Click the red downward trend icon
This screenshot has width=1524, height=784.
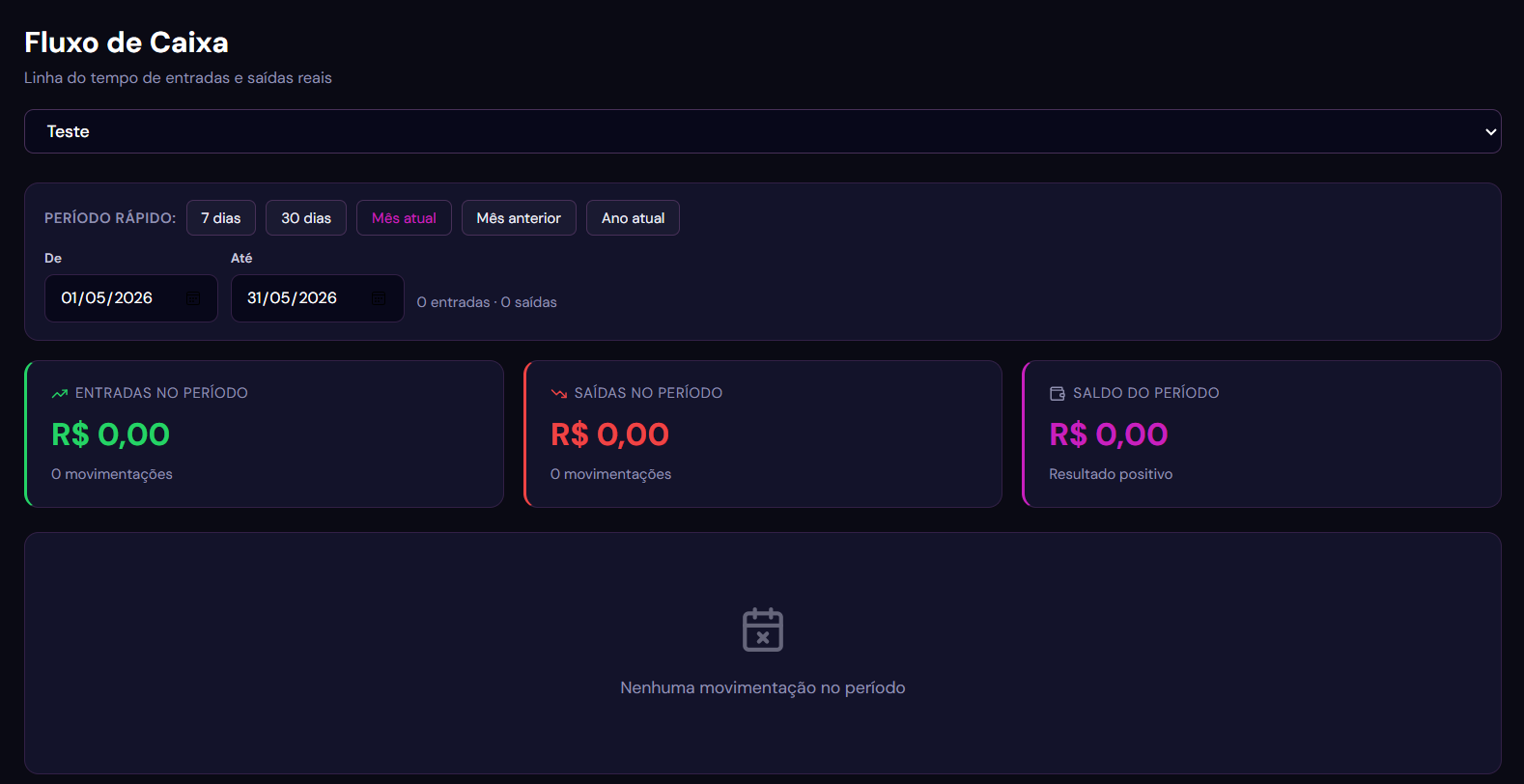point(558,393)
